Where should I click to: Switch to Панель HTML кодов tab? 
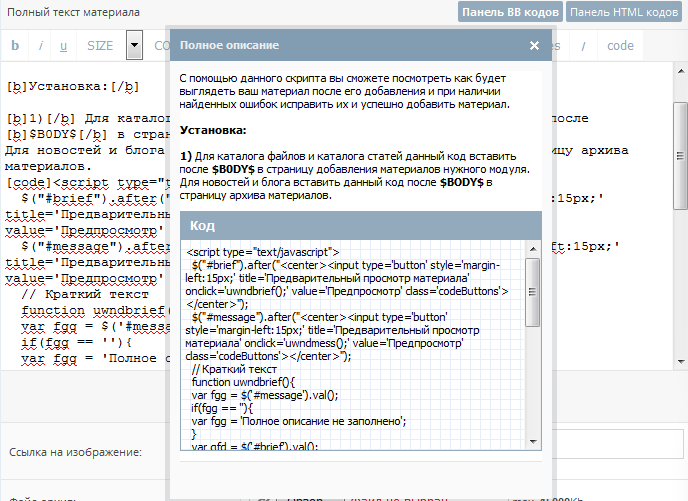[626, 12]
